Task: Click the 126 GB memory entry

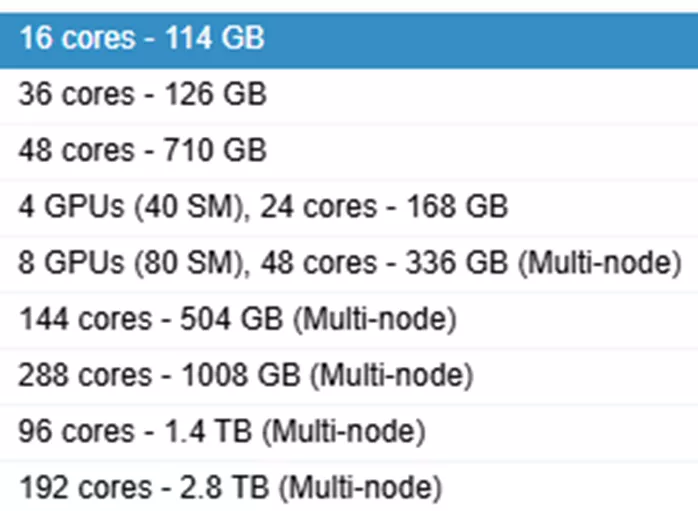Action: [x=349, y=97]
